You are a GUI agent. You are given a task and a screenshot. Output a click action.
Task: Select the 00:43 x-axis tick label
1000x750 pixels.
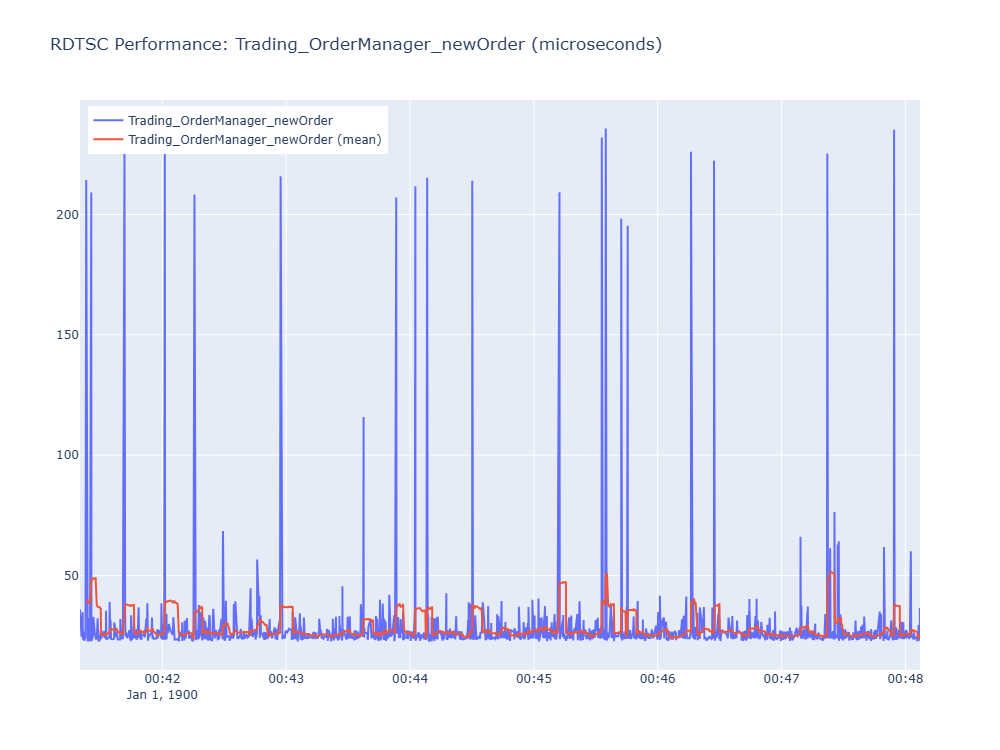click(286, 679)
